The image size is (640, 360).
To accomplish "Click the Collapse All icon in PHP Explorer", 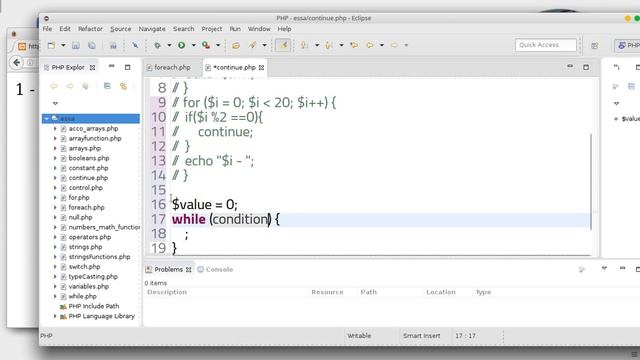I will click(107, 86).
